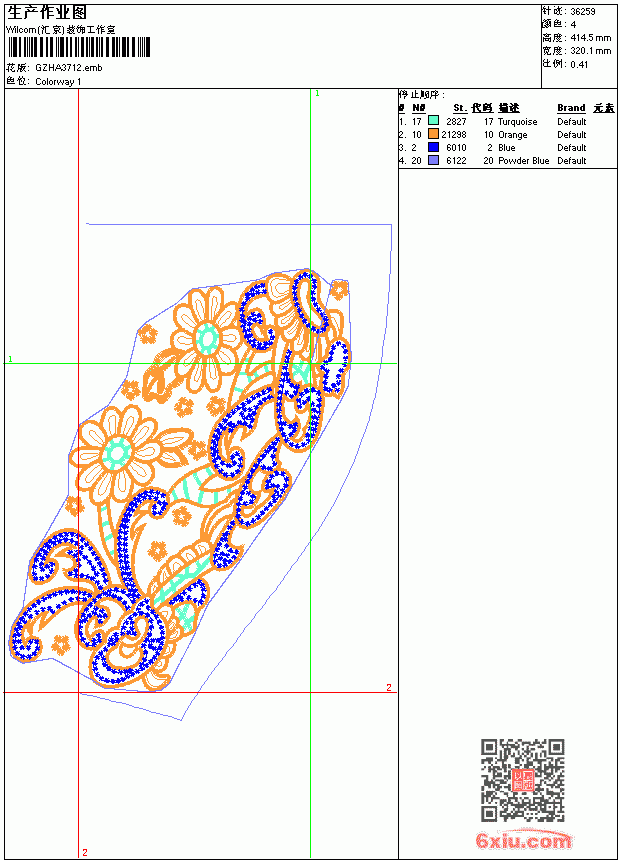Click the Powder Blue color swatch
The height and width of the screenshot is (860, 620).
tap(433, 160)
